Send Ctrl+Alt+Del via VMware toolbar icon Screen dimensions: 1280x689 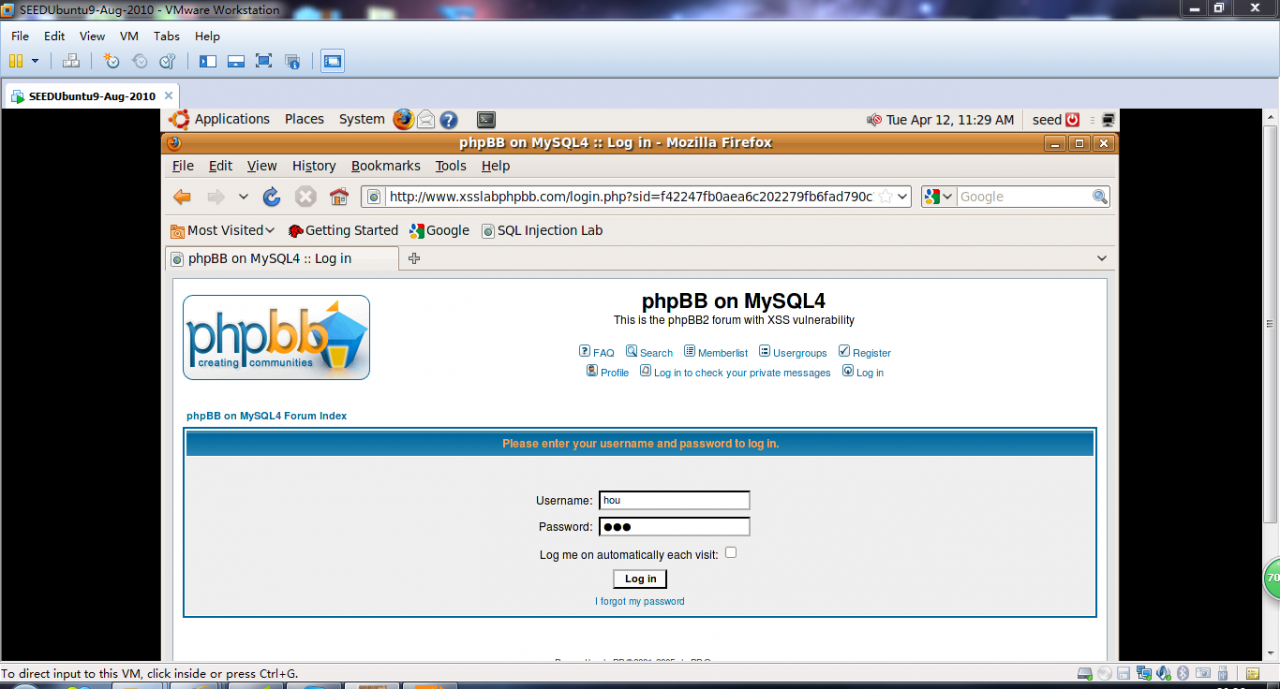[71, 61]
